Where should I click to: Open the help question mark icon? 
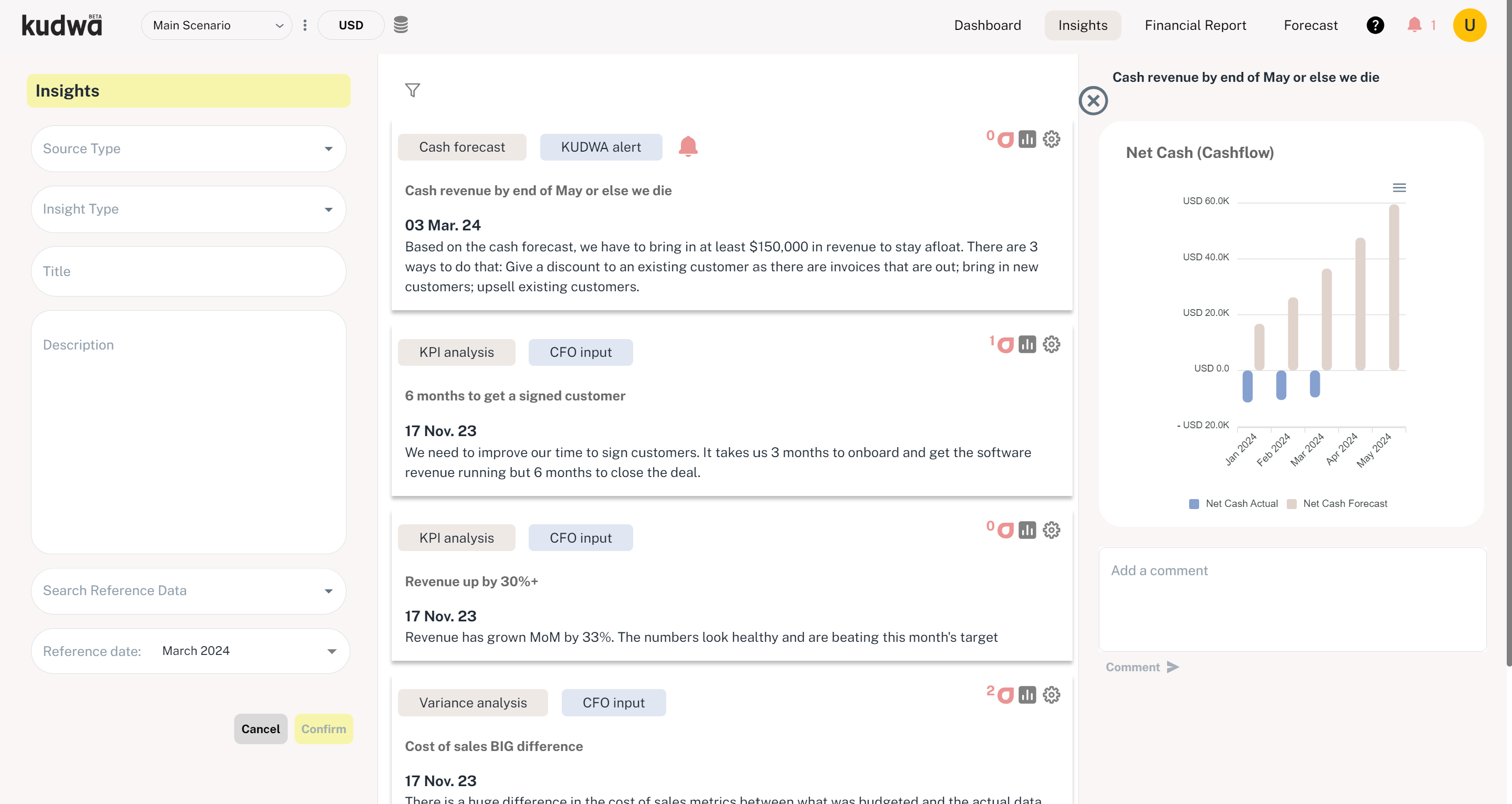(1374, 25)
